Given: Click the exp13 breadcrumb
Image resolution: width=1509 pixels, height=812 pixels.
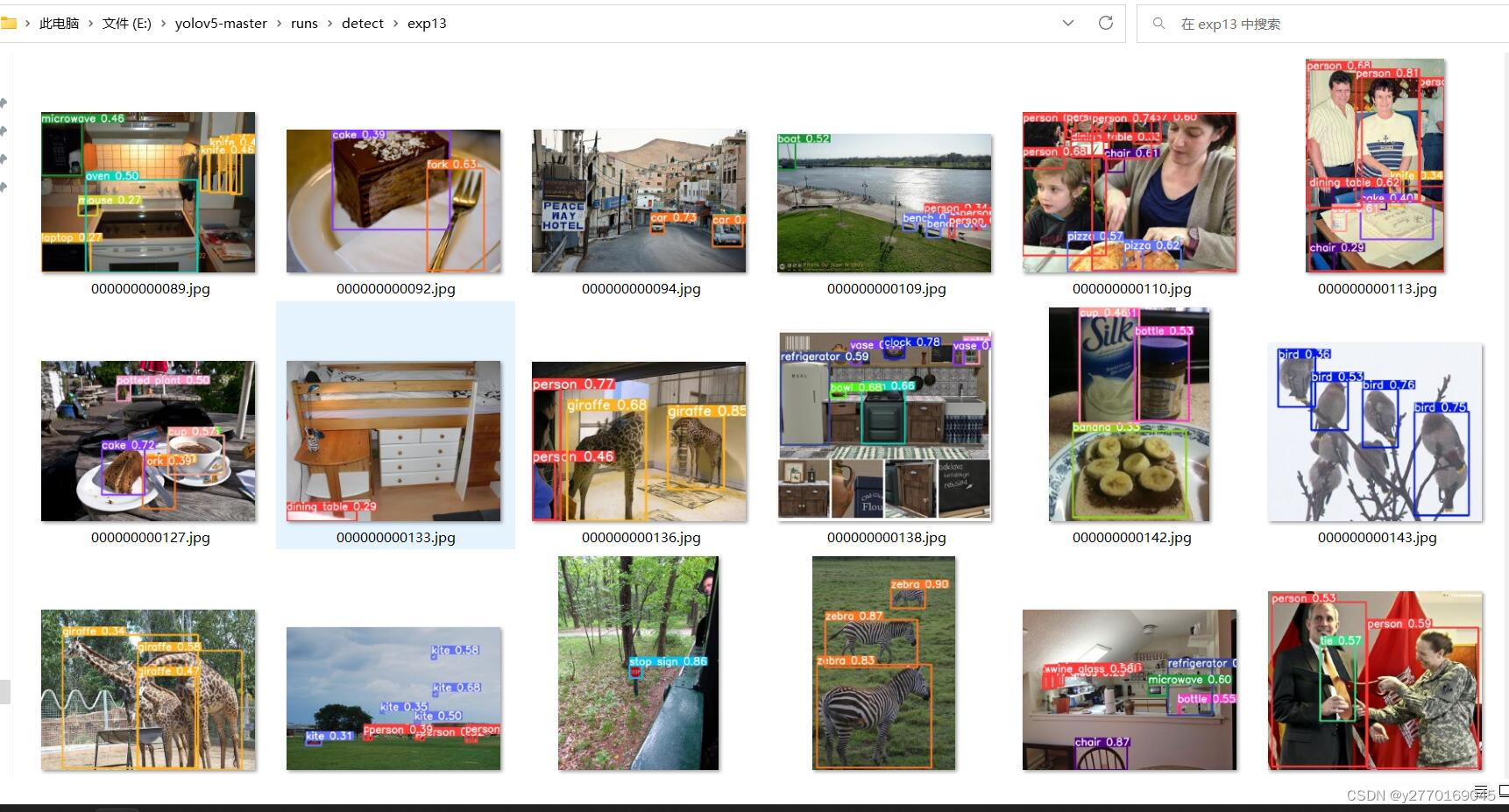Looking at the screenshot, I should [427, 24].
